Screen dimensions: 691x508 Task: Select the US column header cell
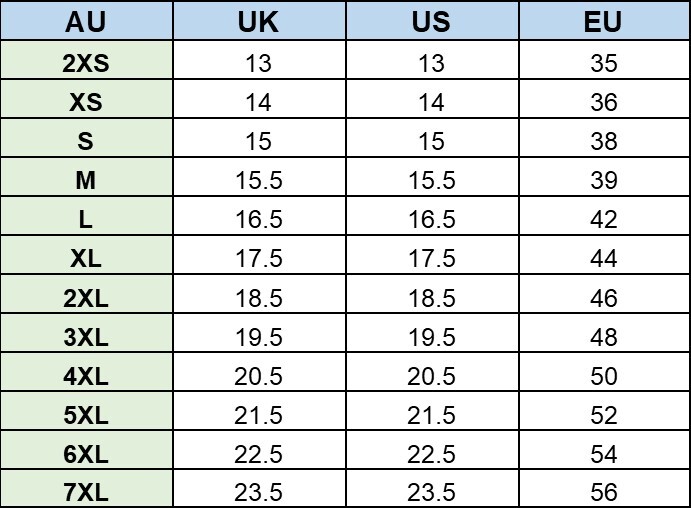(432, 20)
